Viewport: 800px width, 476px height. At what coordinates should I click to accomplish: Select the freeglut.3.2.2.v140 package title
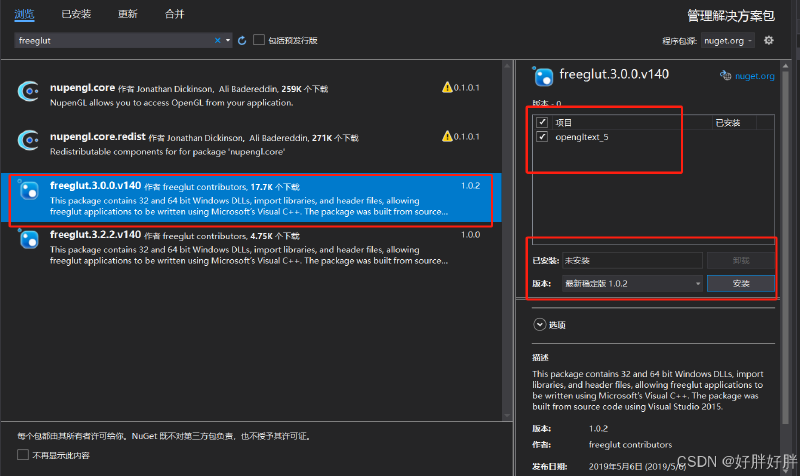[x=95, y=235]
